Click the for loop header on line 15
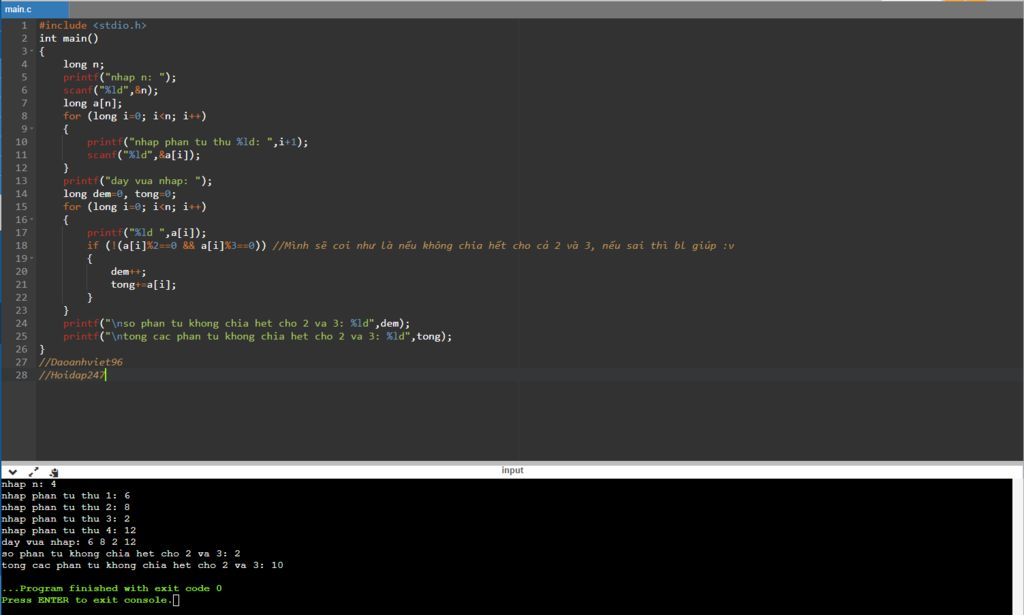 point(135,207)
